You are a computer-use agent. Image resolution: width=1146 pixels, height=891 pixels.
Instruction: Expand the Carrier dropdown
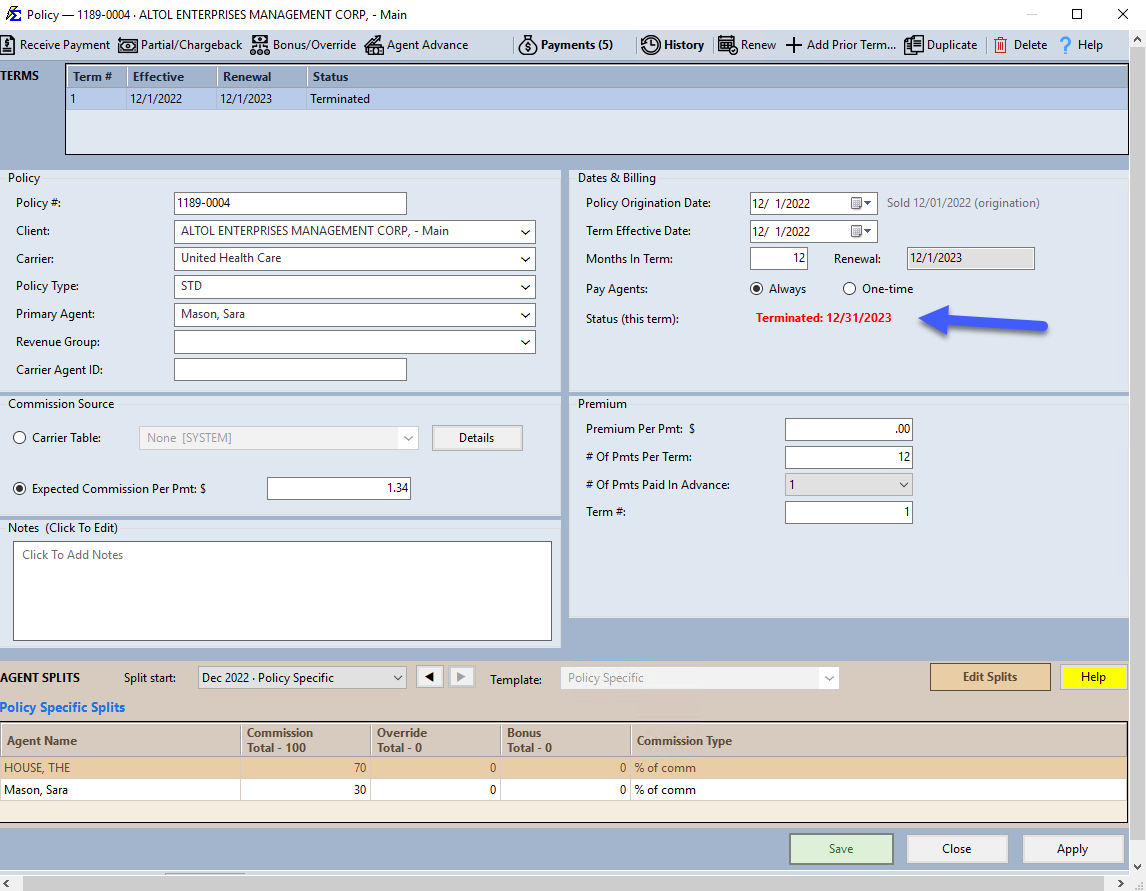coord(525,259)
